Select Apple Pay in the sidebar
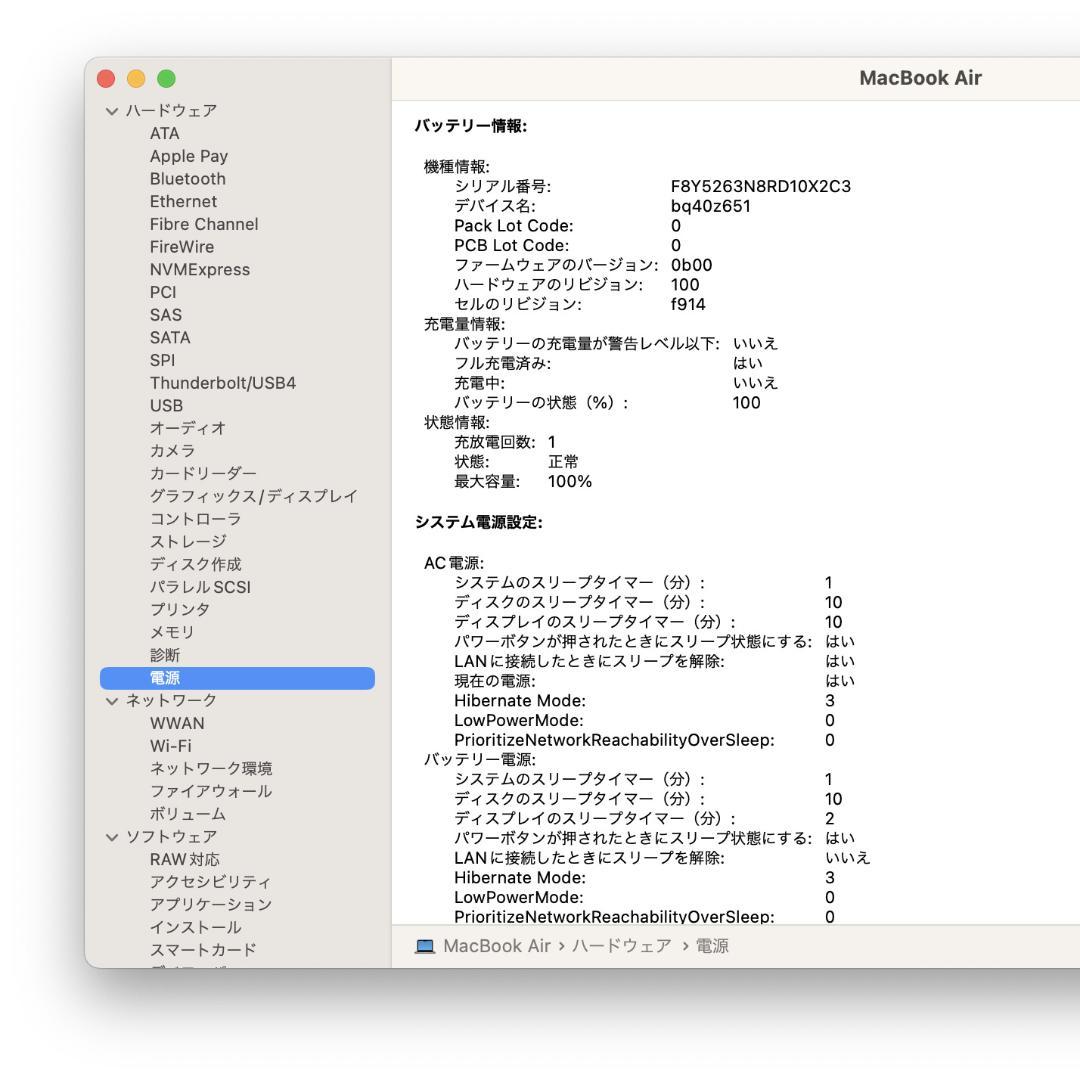 (189, 155)
